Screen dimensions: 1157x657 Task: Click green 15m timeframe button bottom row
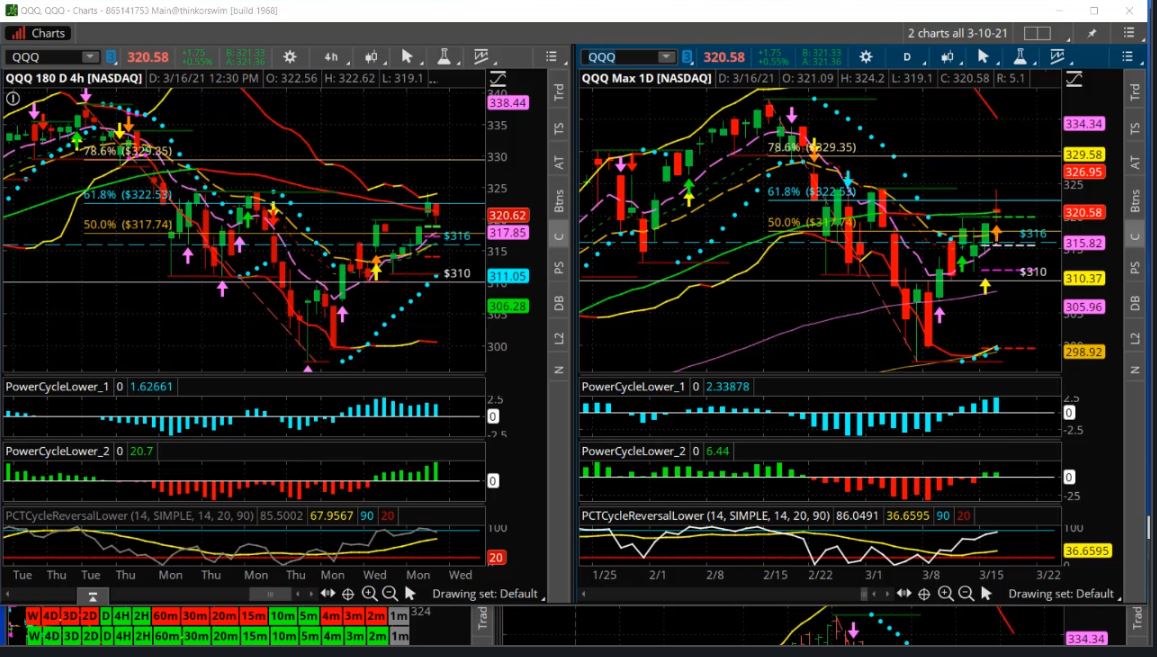pyautogui.click(x=253, y=636)
